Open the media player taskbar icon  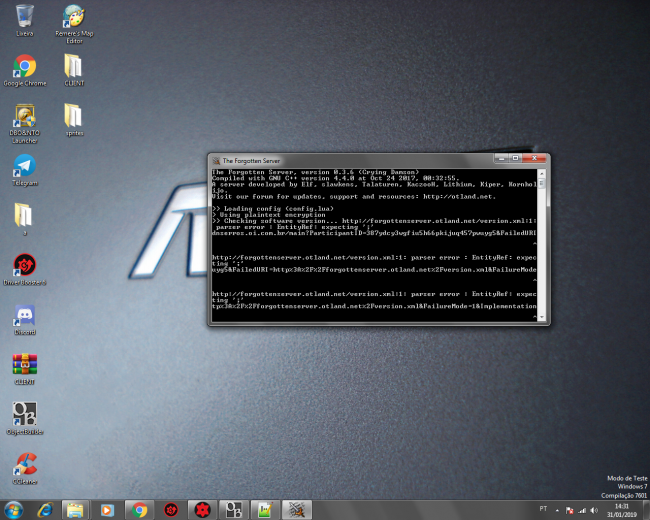click(107, 510)
